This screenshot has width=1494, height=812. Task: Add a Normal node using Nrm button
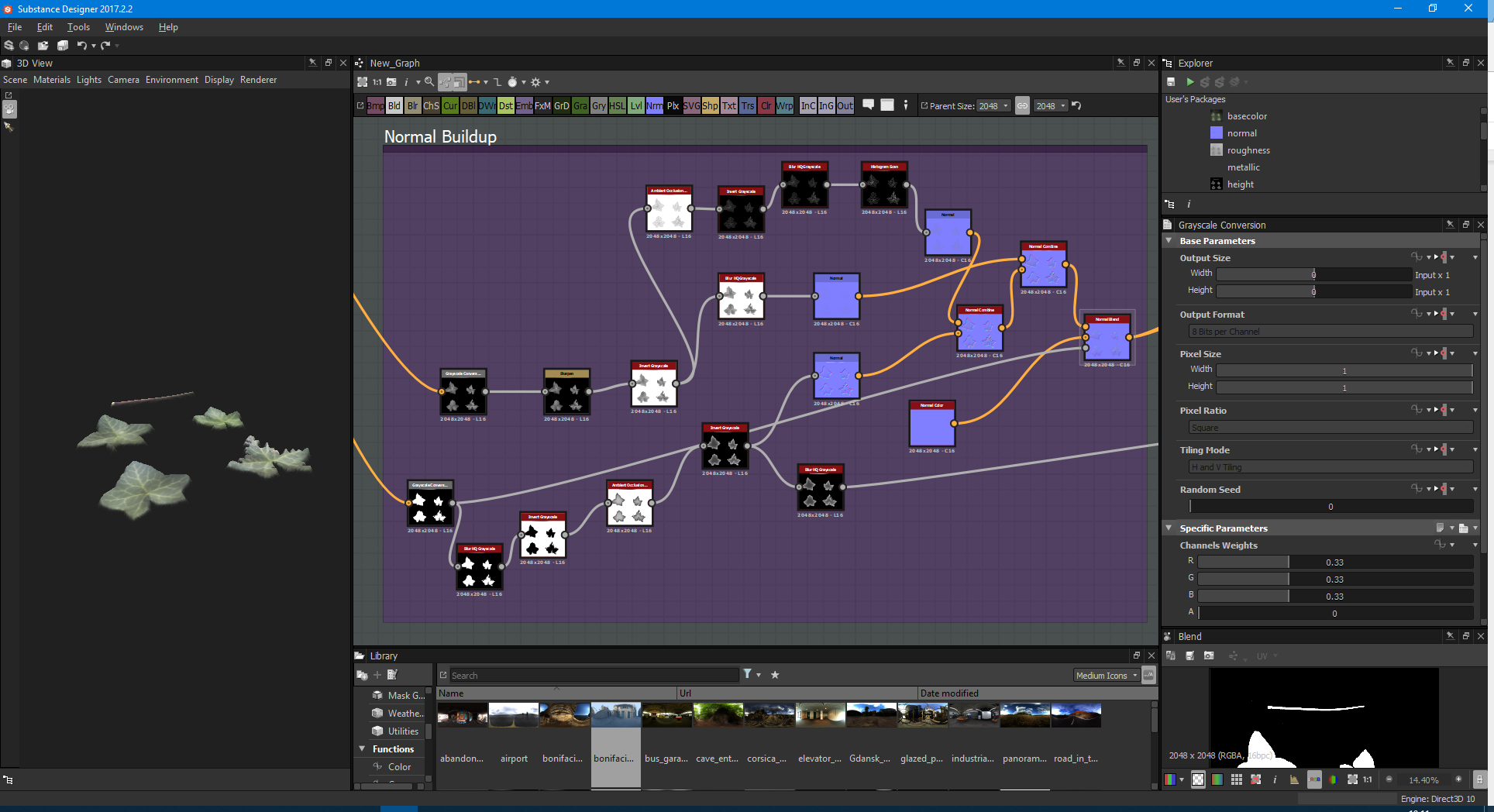[655, 106]
